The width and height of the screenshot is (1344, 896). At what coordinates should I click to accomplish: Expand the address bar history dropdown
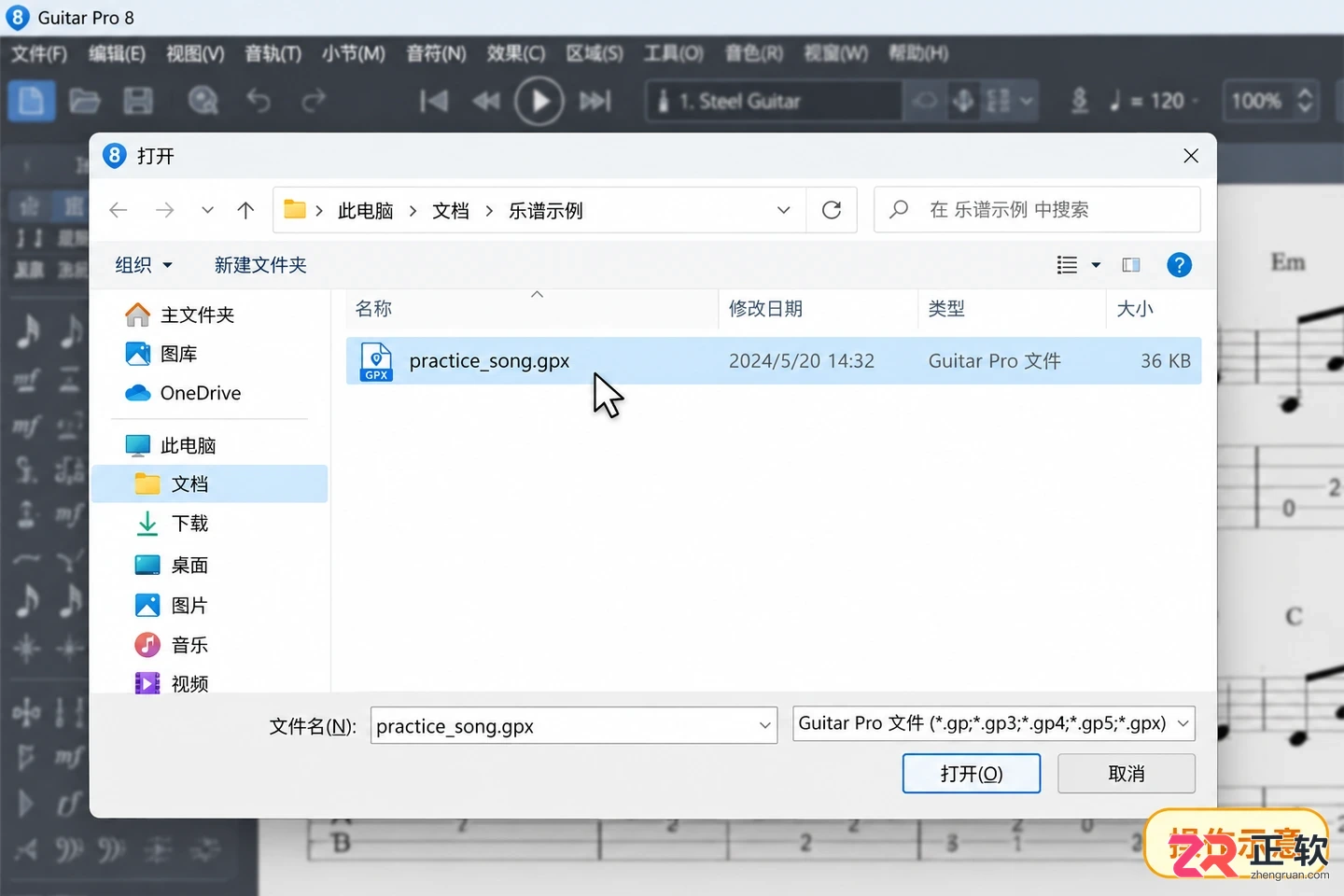tap(784, 210)
